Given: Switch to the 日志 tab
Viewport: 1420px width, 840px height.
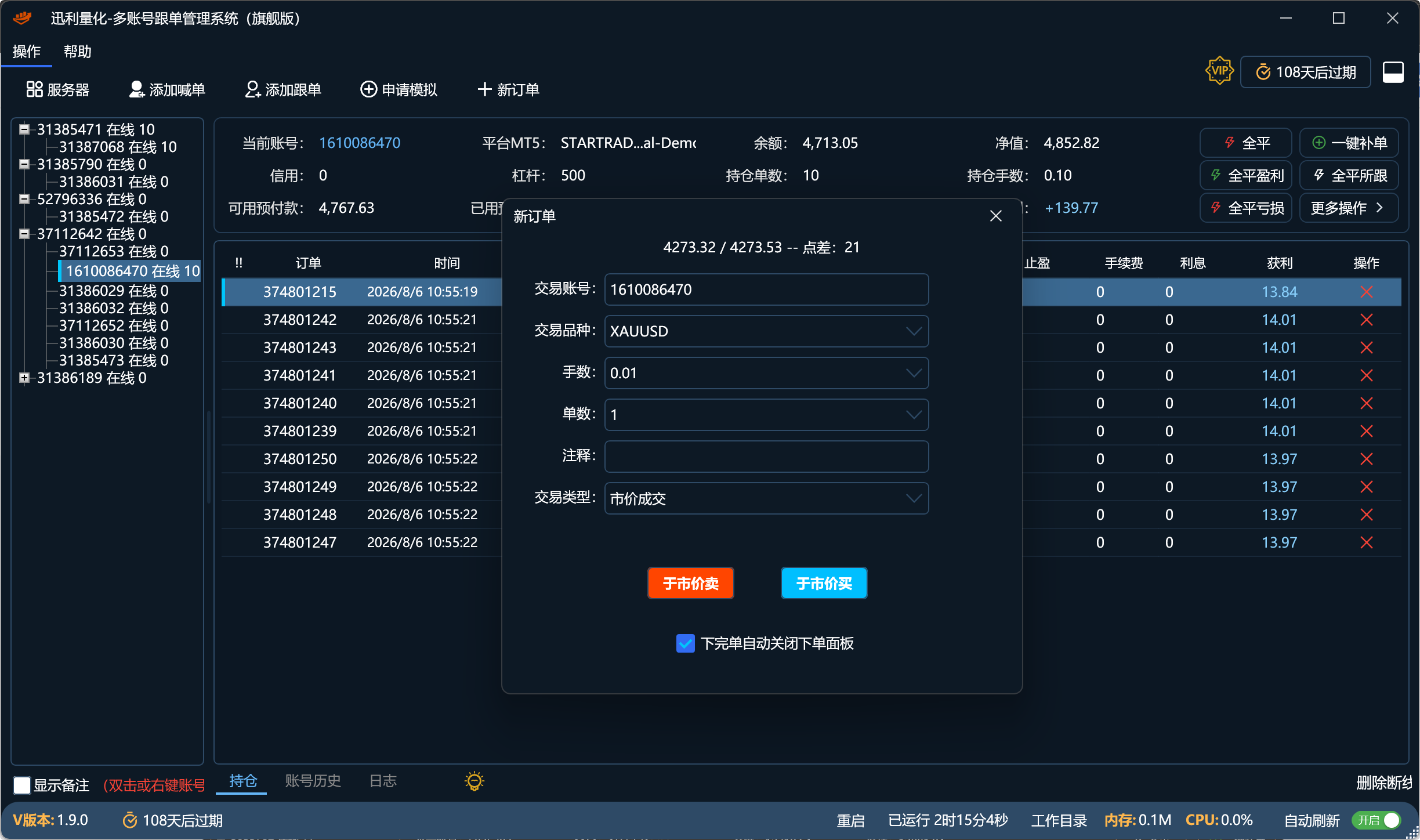Looking at the screenshot, I should pos(383,781).
